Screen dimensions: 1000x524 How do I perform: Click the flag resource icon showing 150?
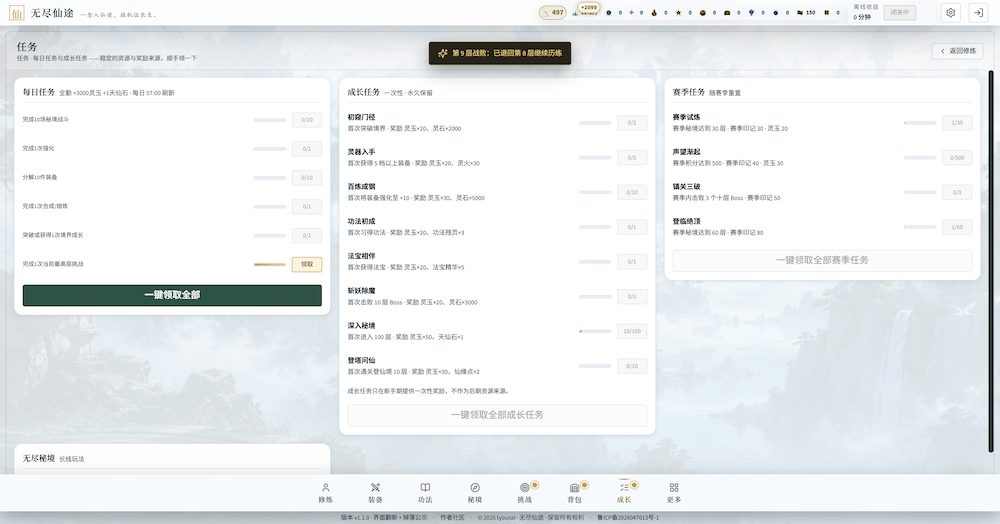(x=800, y=13)
